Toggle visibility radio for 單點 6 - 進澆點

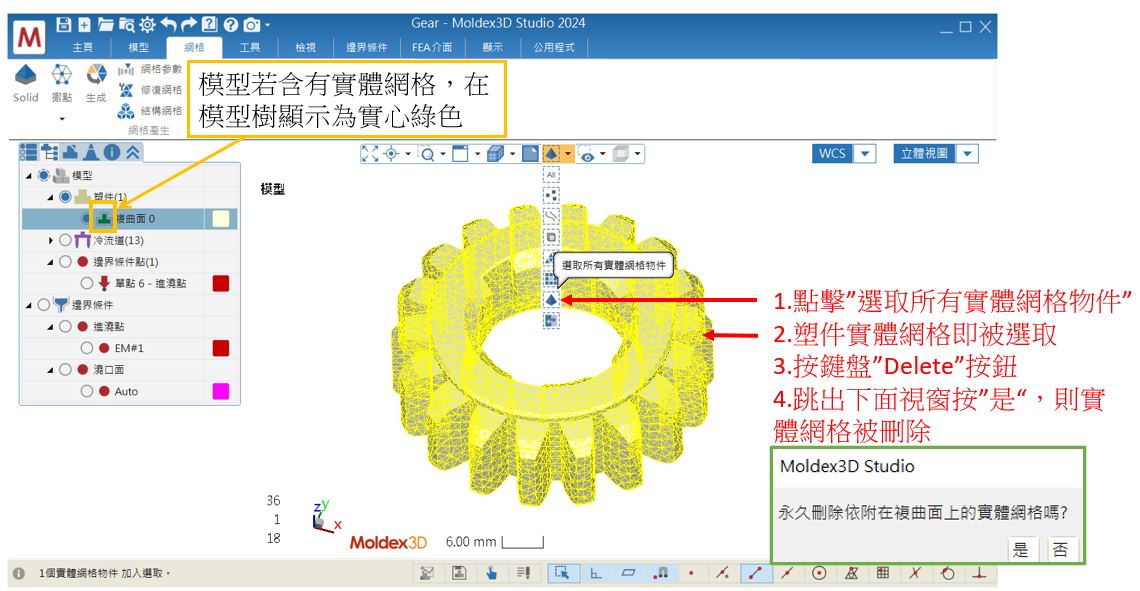pos(87,283)
